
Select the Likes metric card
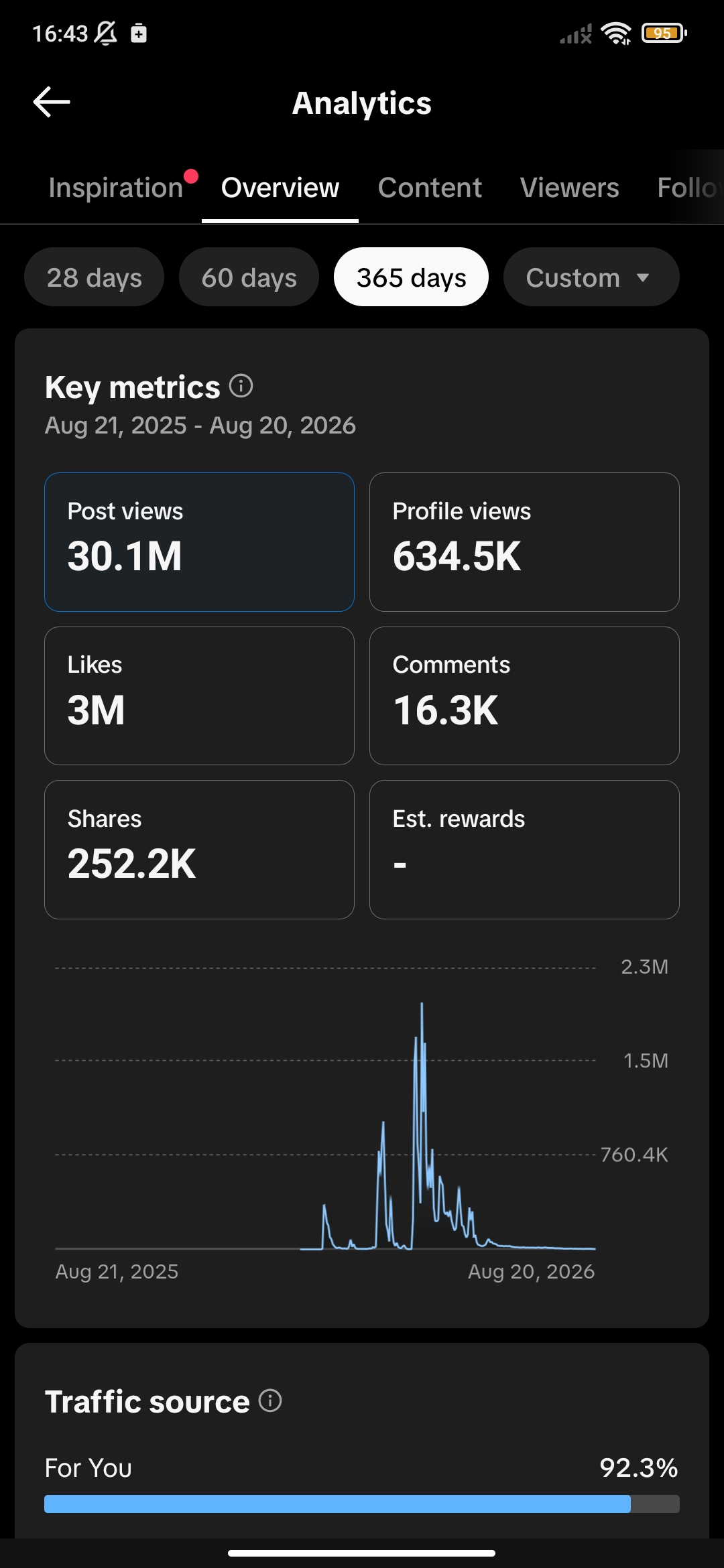coord(199,696)
